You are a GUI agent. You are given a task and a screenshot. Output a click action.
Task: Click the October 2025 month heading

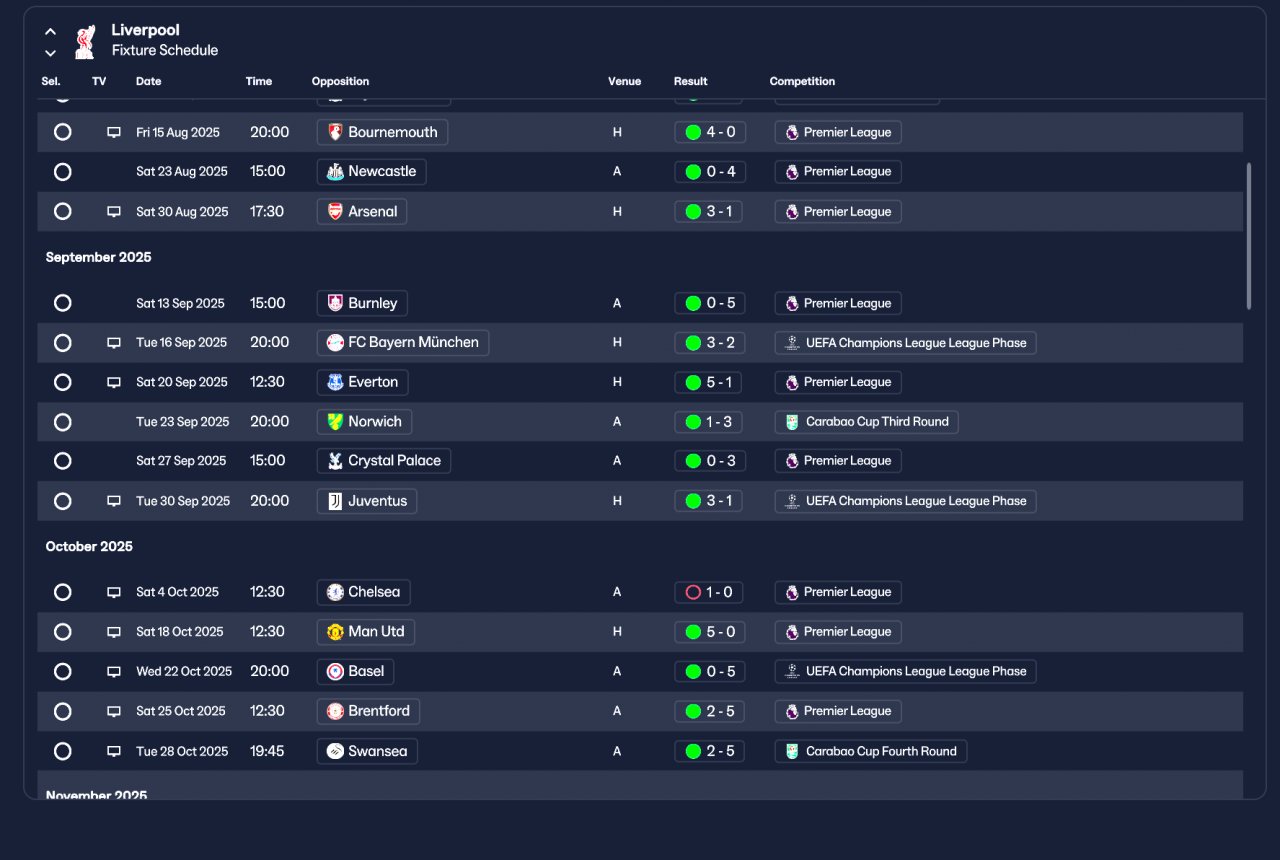pyautogui.click(x=89, y=546)
